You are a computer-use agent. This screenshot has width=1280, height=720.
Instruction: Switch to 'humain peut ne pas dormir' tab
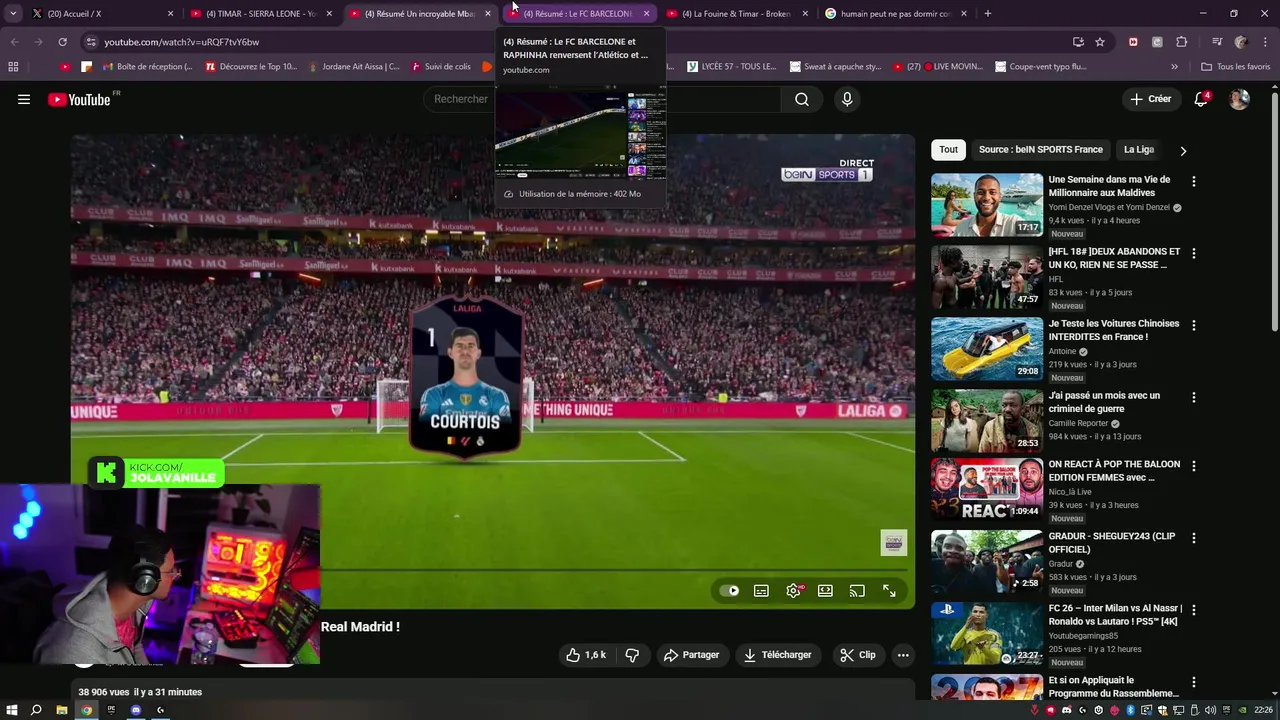click(896, 14)
